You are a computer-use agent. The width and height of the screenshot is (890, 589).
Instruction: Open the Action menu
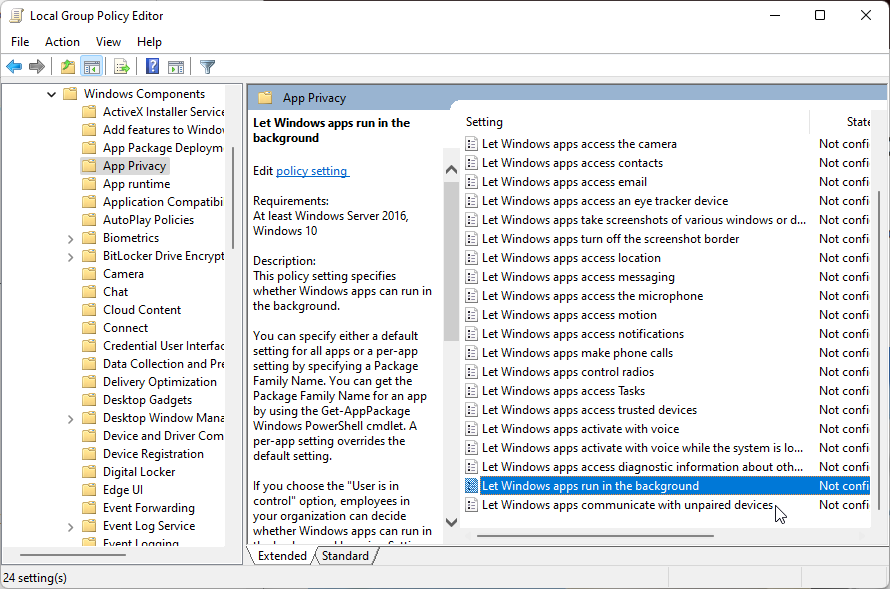[x=62, y=41]
